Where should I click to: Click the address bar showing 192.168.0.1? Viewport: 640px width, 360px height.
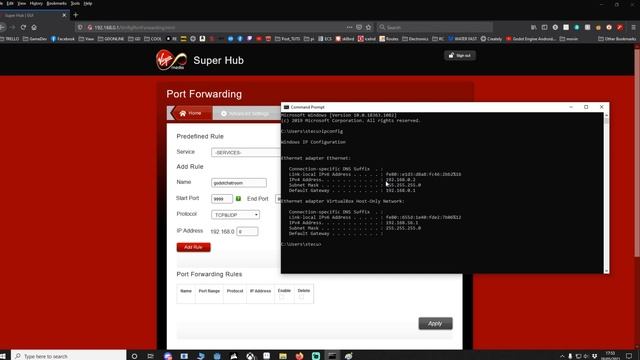tap(212, 27)
